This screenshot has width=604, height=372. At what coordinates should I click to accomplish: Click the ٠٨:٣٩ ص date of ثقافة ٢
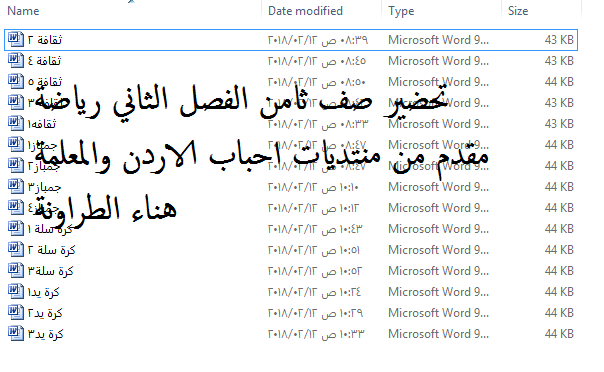click(x=318, y=40)
